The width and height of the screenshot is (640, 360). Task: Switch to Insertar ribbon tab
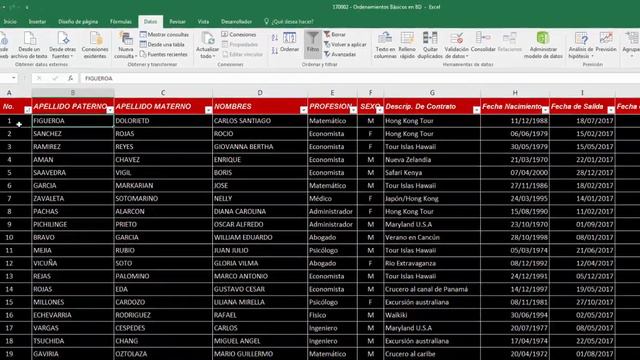37,22
